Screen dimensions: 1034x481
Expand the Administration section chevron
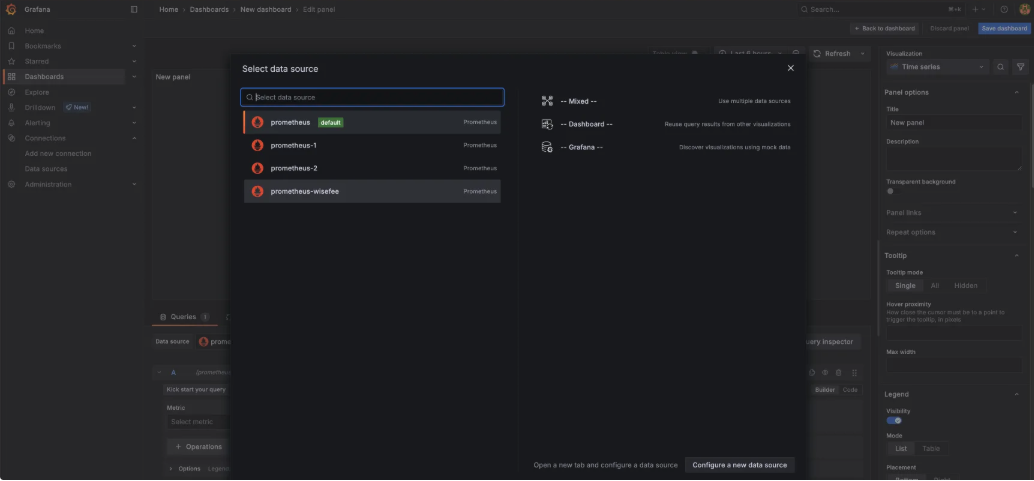[x=134, y=184]
